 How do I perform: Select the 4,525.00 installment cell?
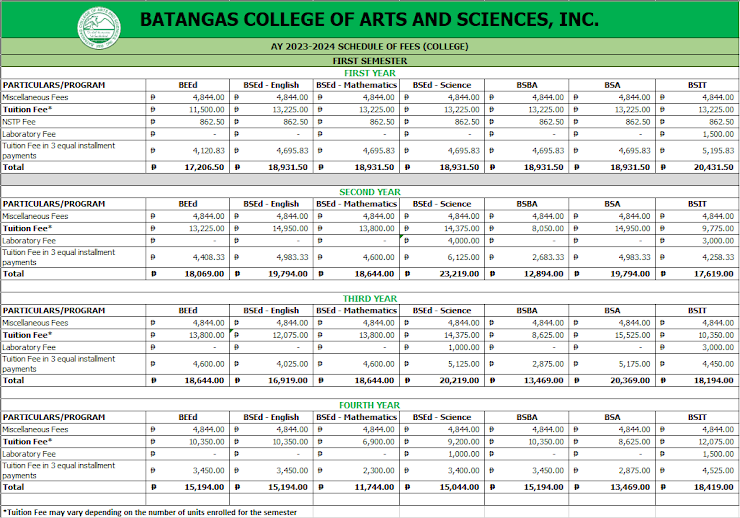[x=697, y=471]
